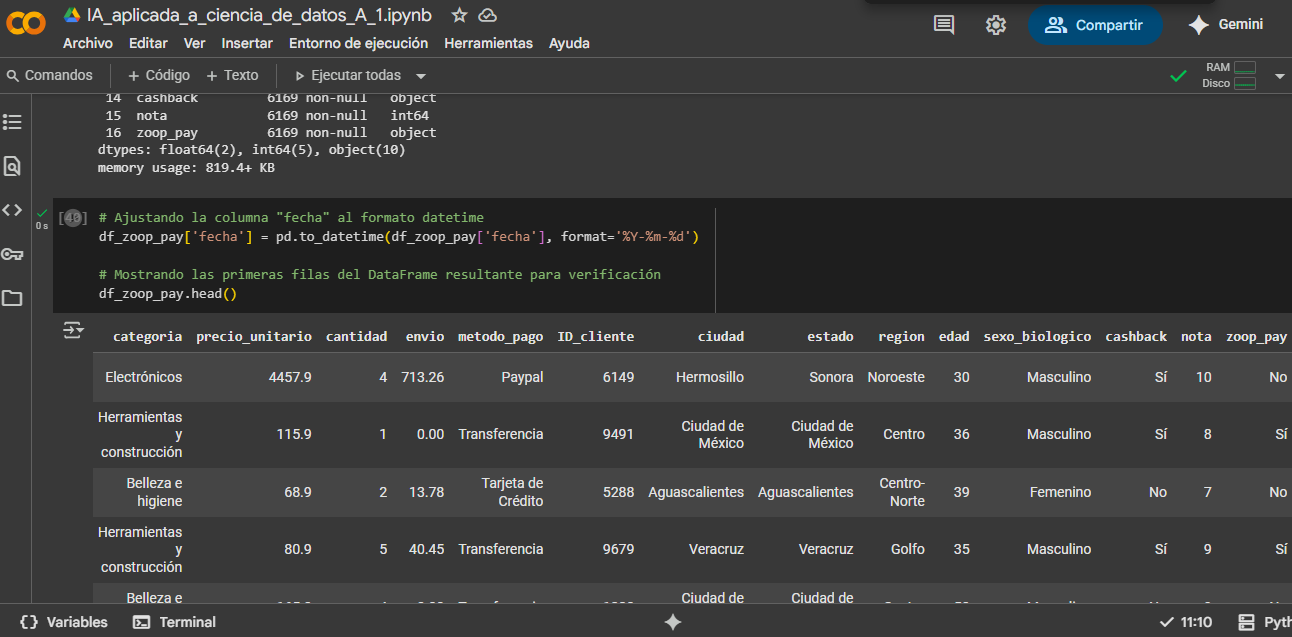Open the settings gear icon
The height and width of the screenshot is (637, 1292).
[996, 25]
